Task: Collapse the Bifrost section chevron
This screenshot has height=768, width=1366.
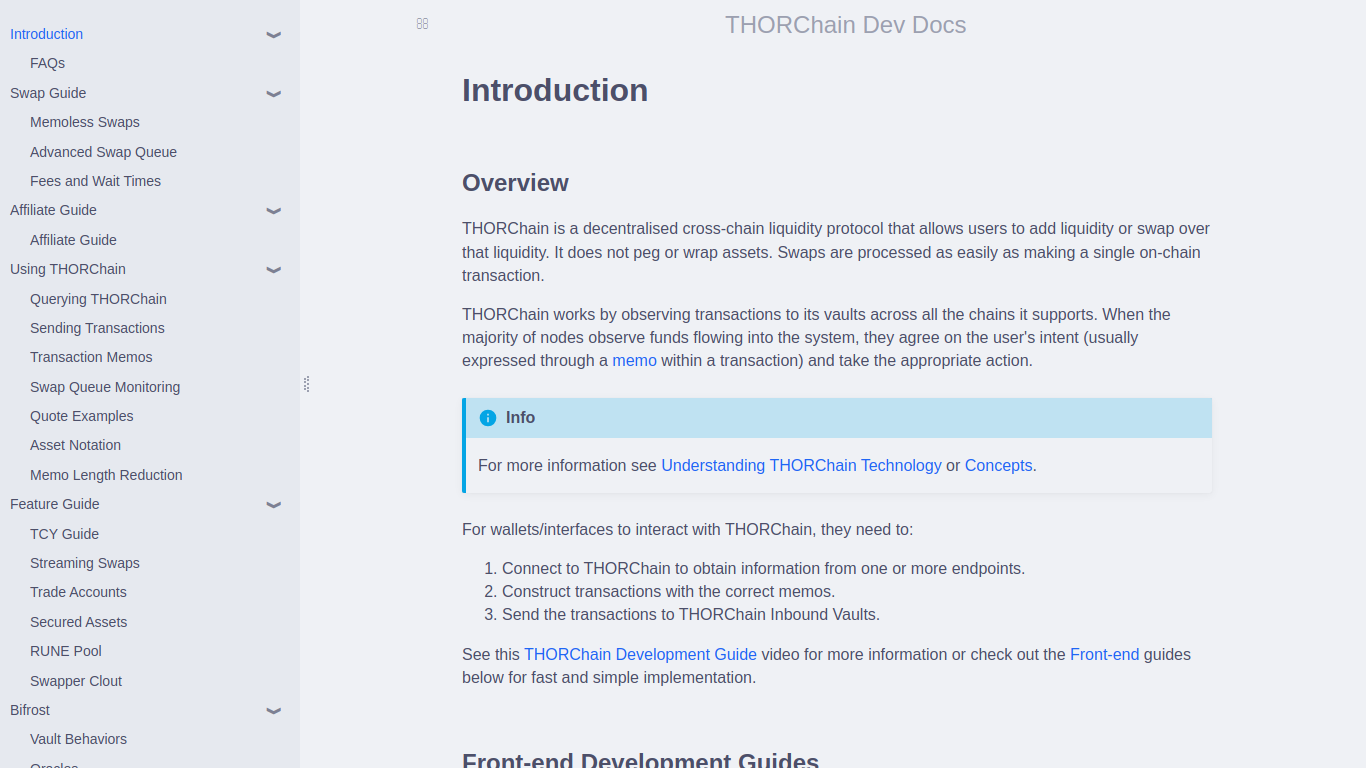Action: 274,711
